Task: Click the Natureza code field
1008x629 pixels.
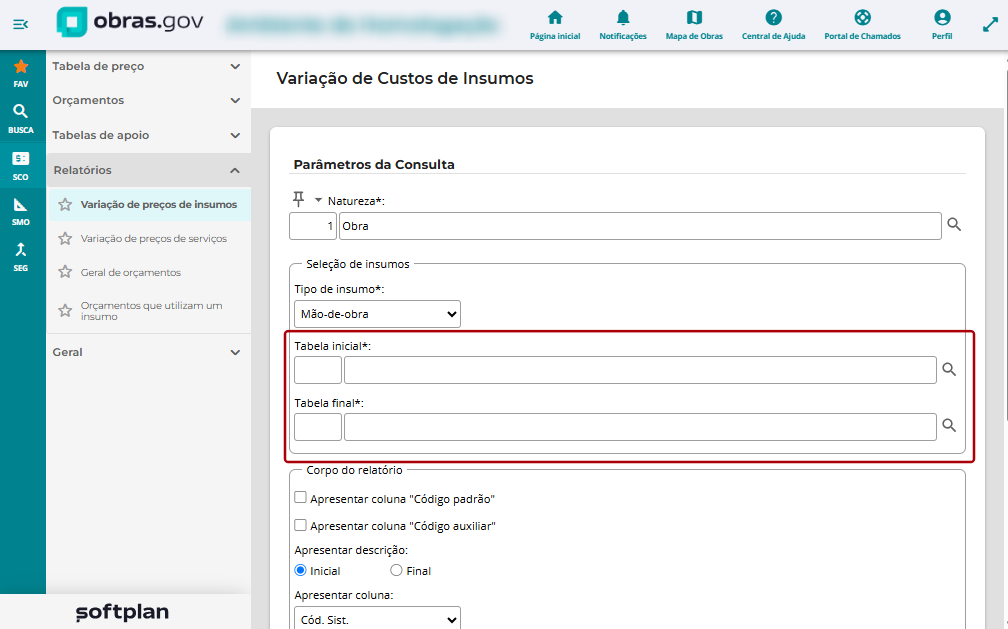Action: pos(313,226)
